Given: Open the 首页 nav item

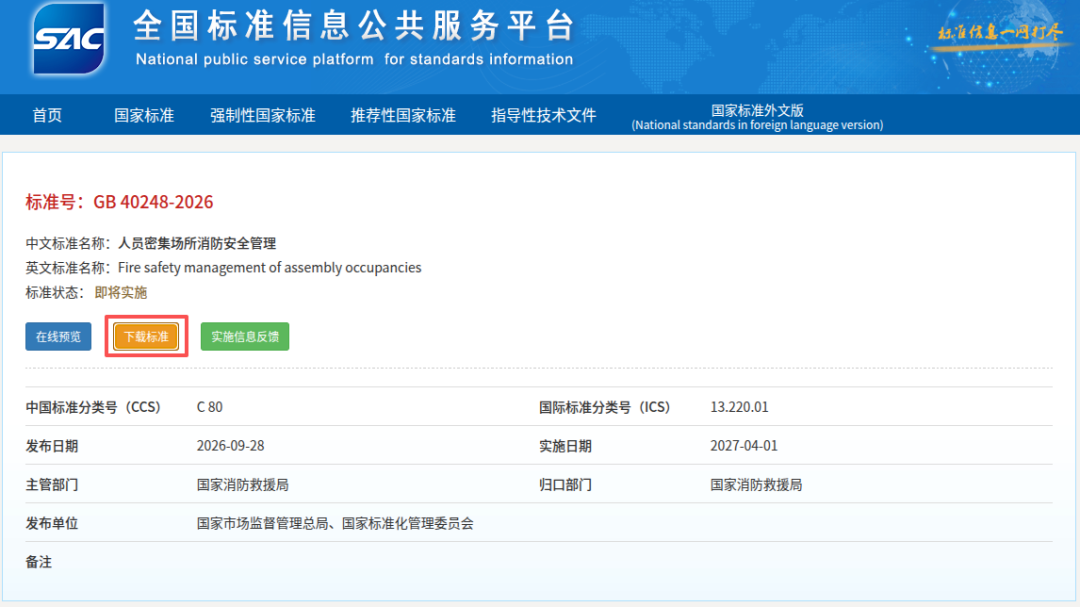Looking at the screenshot, I should coord(47,115).
